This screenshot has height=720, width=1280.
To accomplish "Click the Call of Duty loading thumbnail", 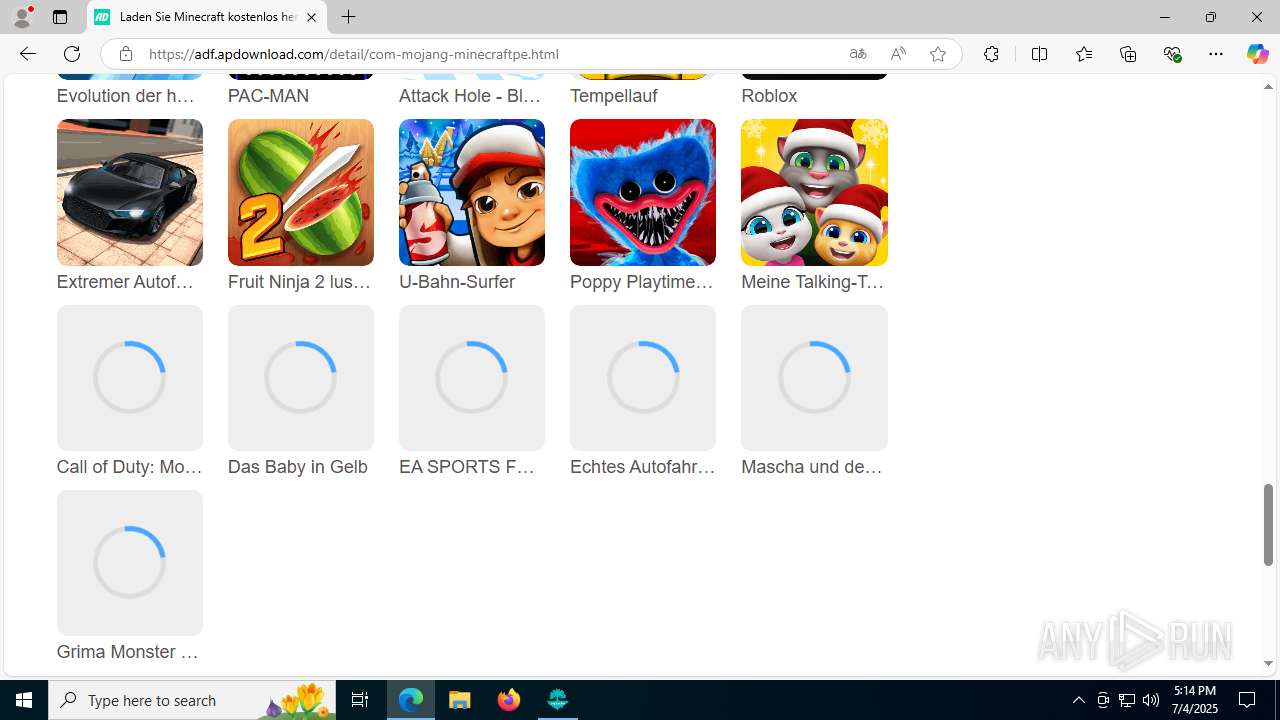I will (130, 377).
